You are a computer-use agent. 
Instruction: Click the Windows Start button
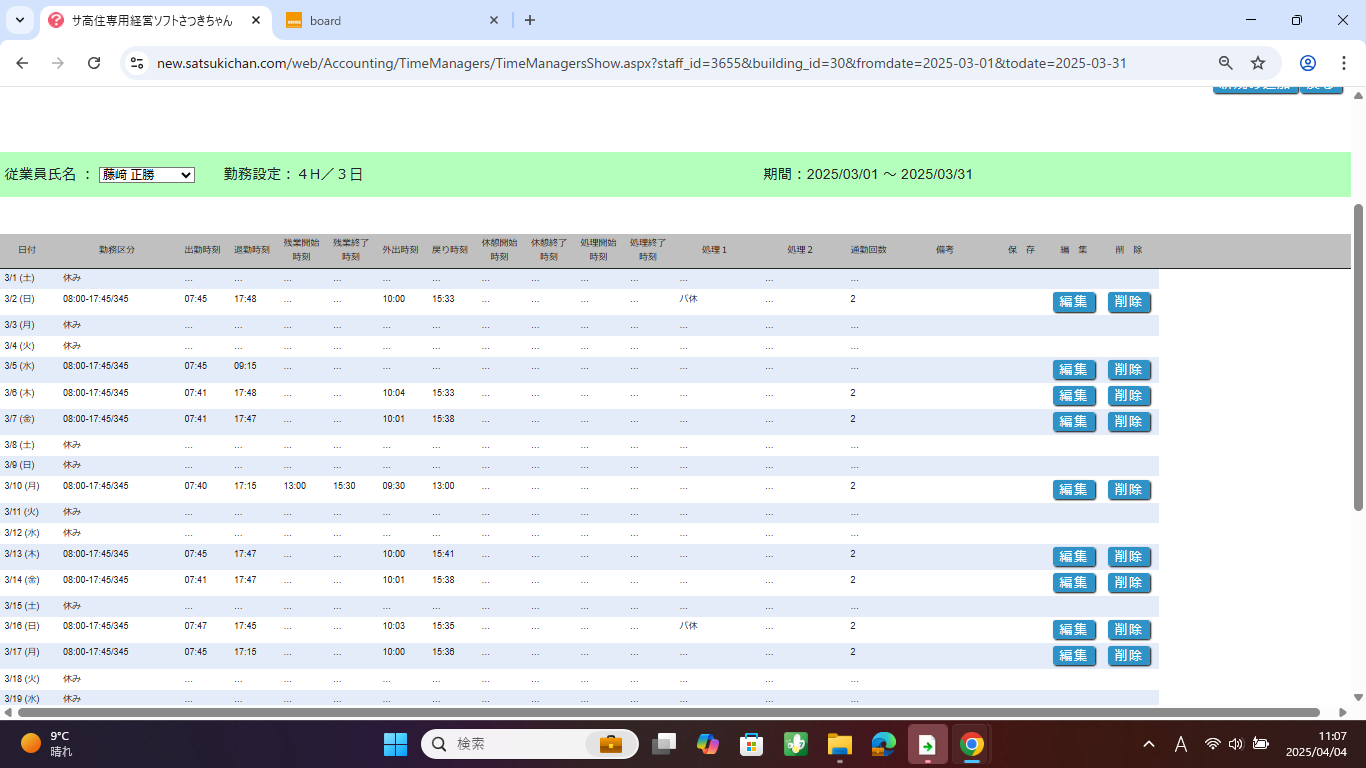(395, 744)
